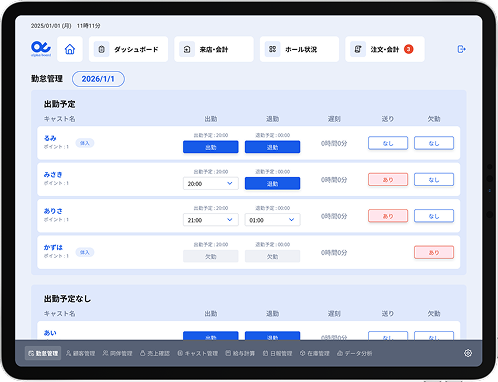The image size is (498, 382).
Task: Click the alpha board logo
Action: point(41,49)
